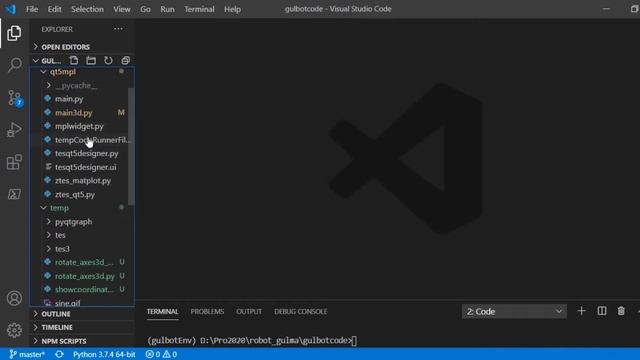
Task: Select Python 3.7.4 64-bit interpreter
Action: pyautogui.click(x=104, y=354)
